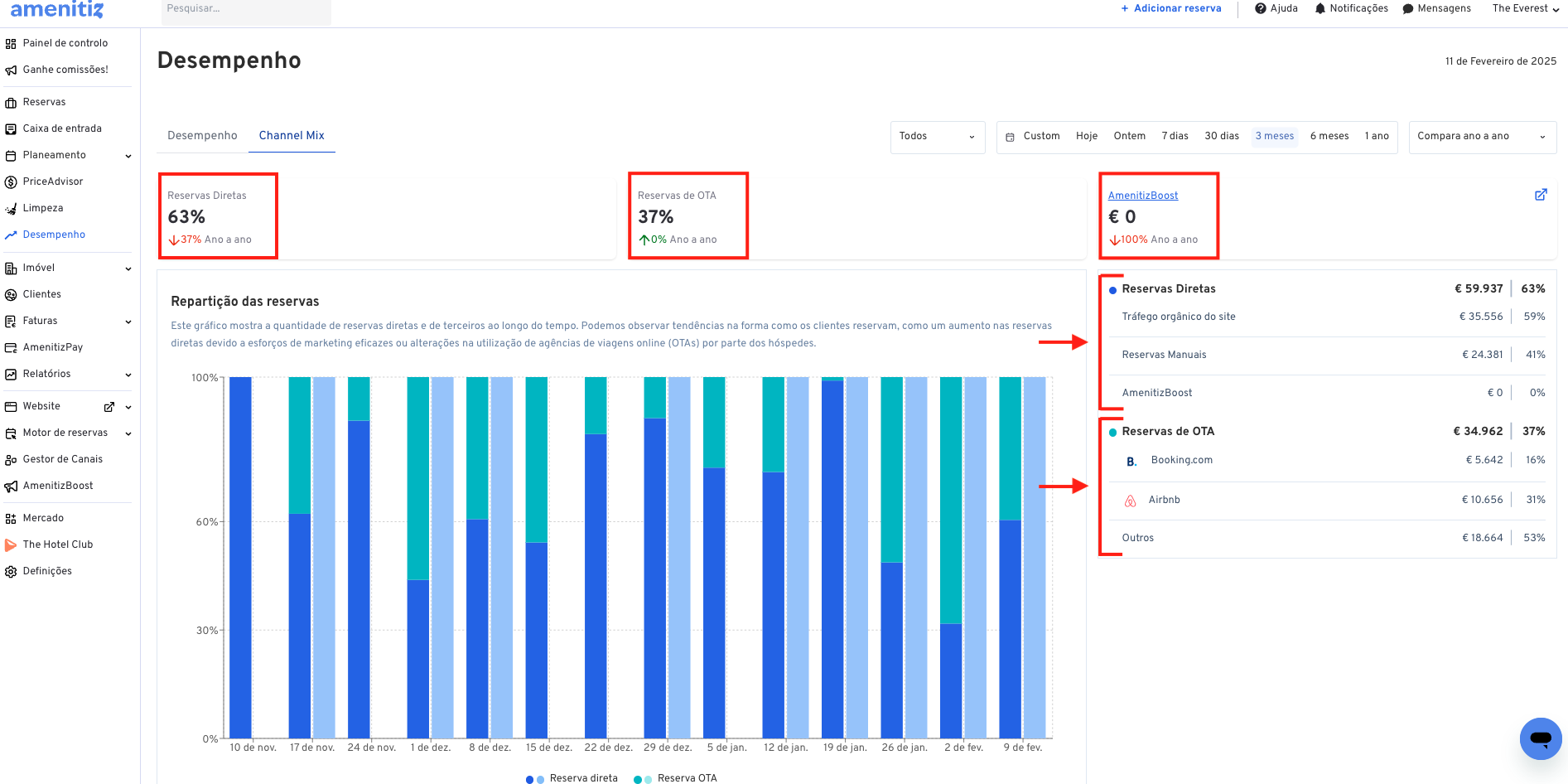Click the Outros row value € 18.664

pyautogui.click(x=1483, y=539)
